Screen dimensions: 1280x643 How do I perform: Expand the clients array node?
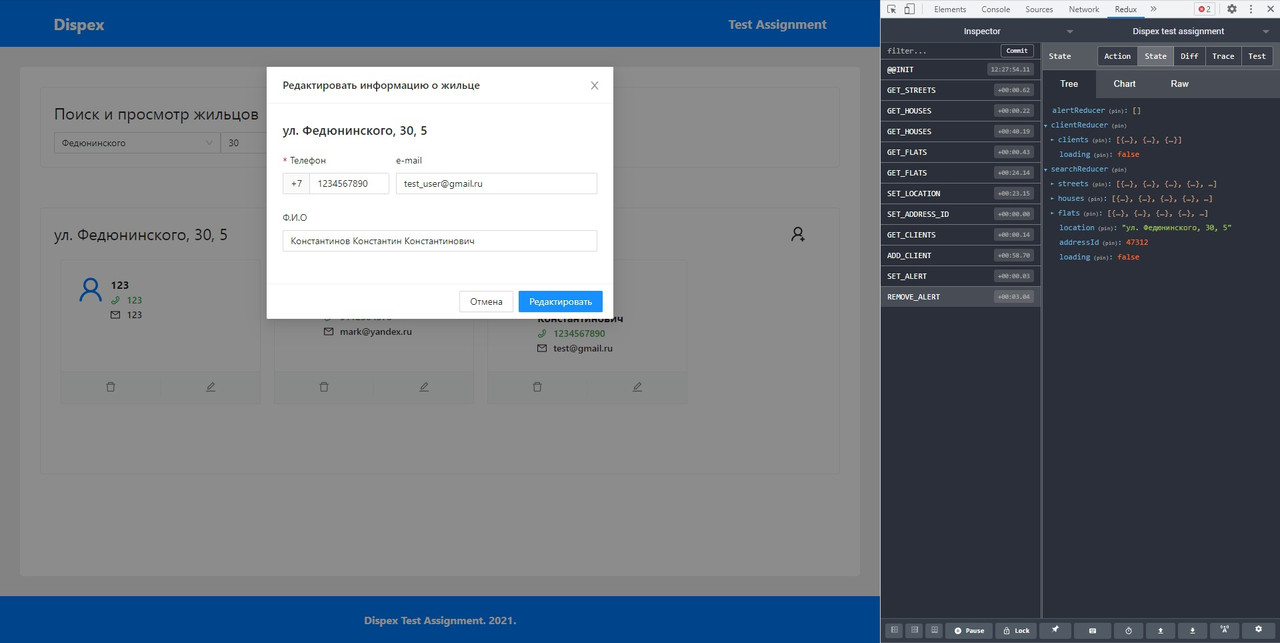1053,140
